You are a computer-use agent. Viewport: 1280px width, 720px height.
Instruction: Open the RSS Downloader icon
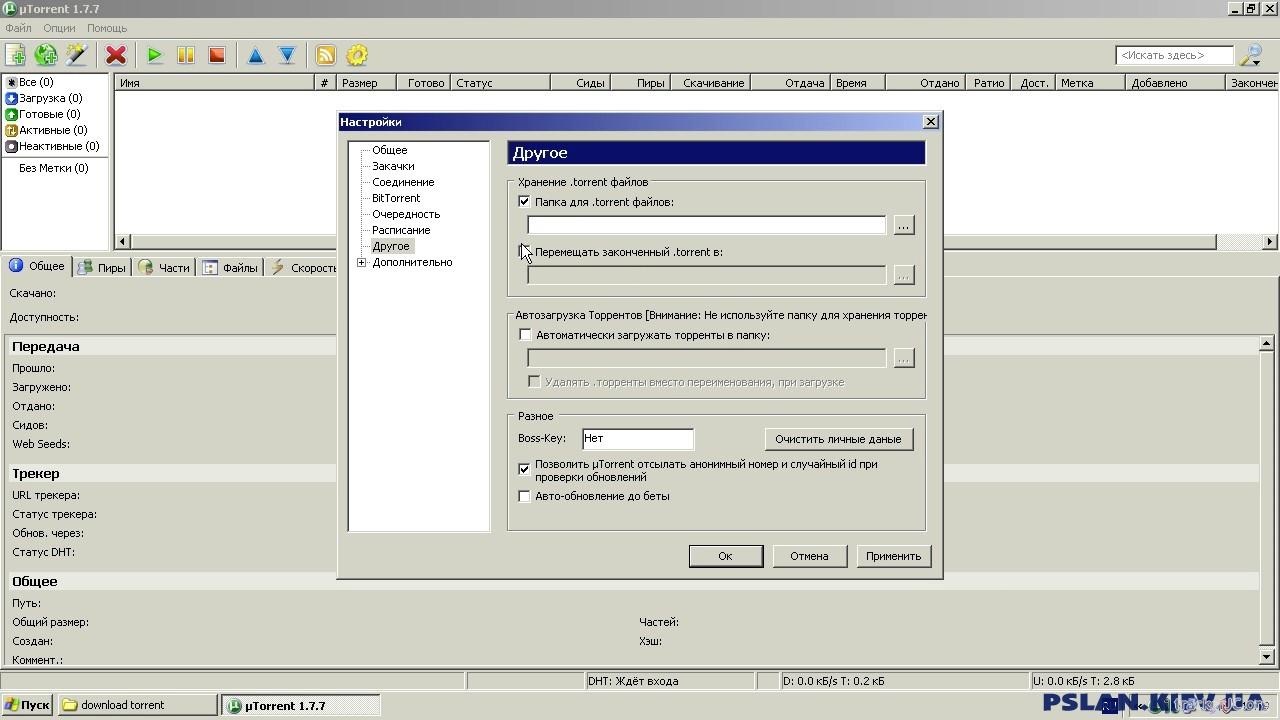pyautogui.click(x=325, y=55)
